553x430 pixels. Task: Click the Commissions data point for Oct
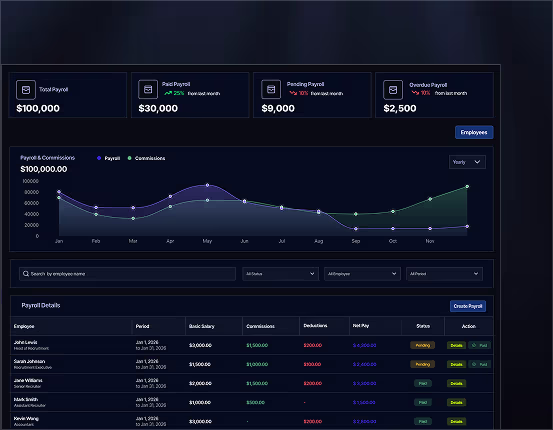[393, 212]
